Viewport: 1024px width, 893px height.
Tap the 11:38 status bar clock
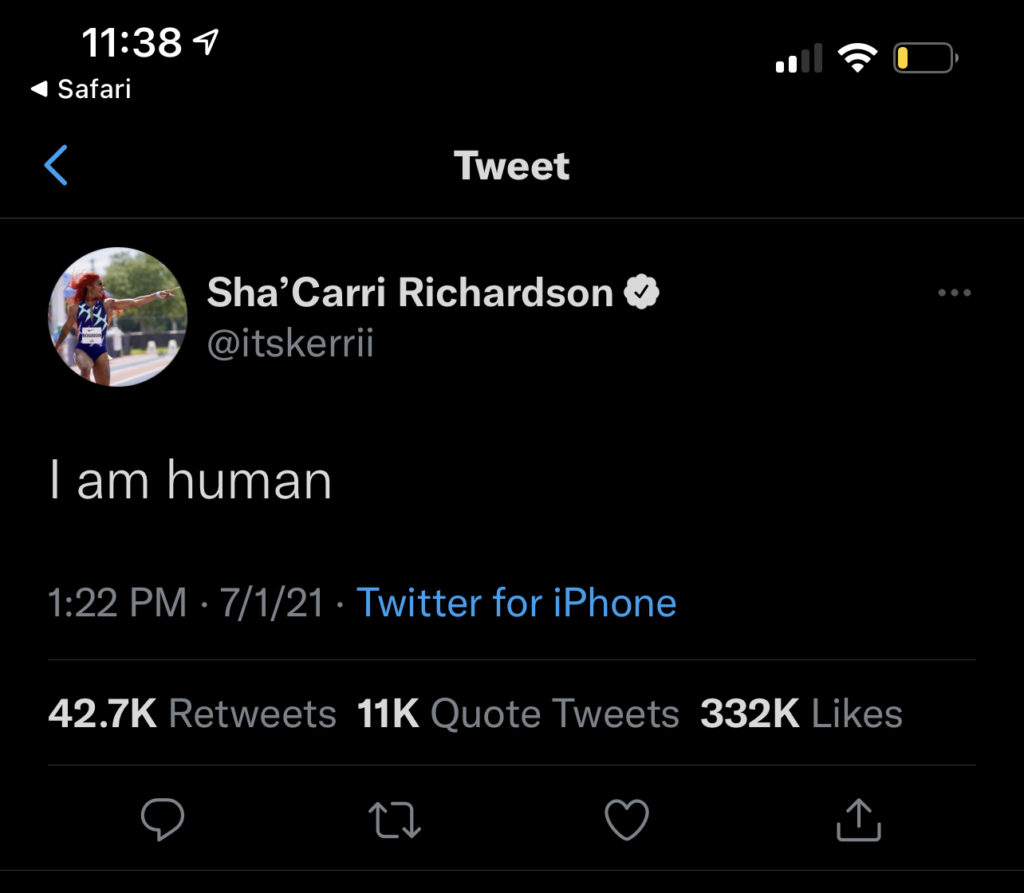[131, 43]
